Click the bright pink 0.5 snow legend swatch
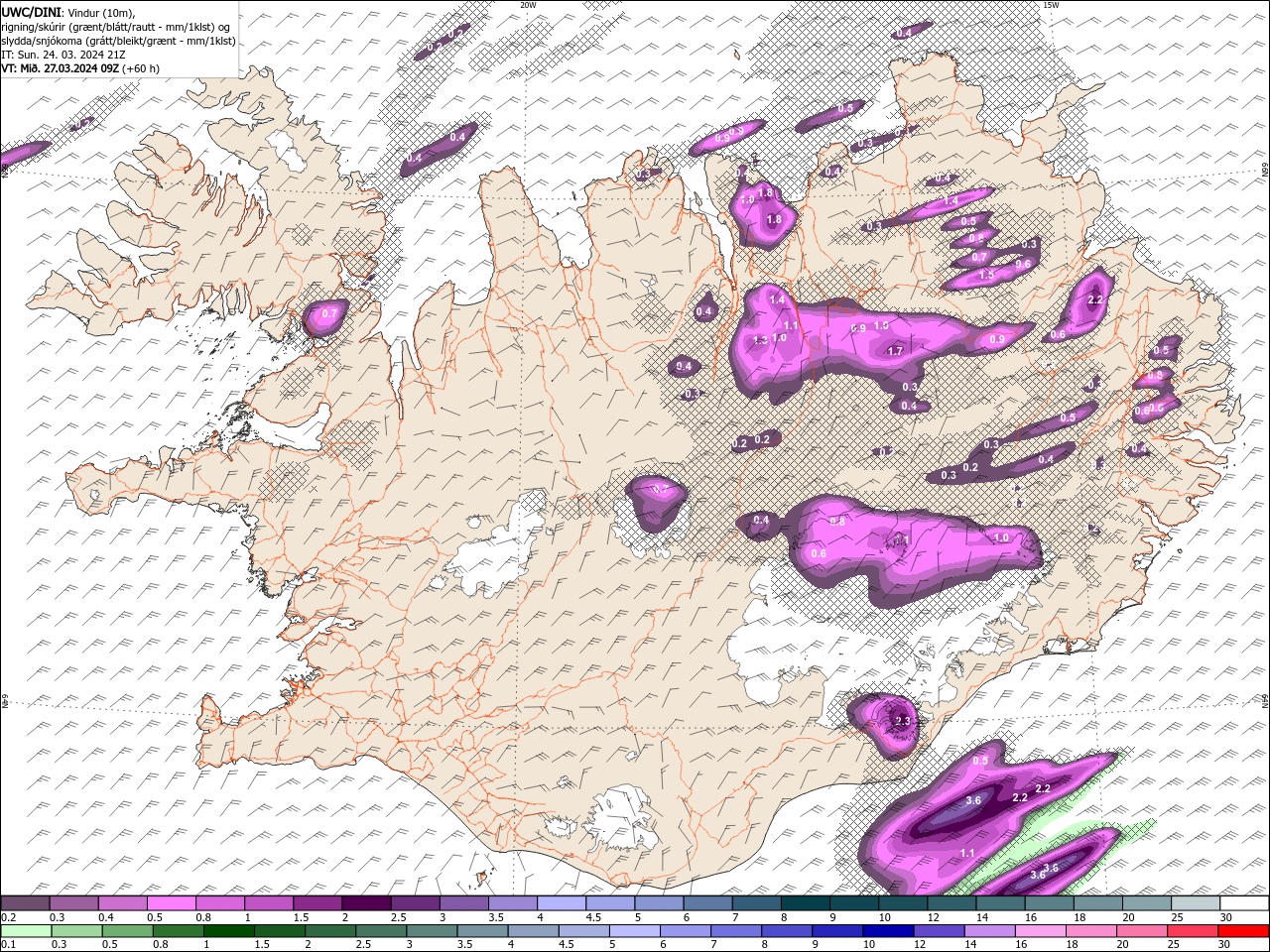The width and height of the screenshot is (1270, 952). click(x=171, y=903)
